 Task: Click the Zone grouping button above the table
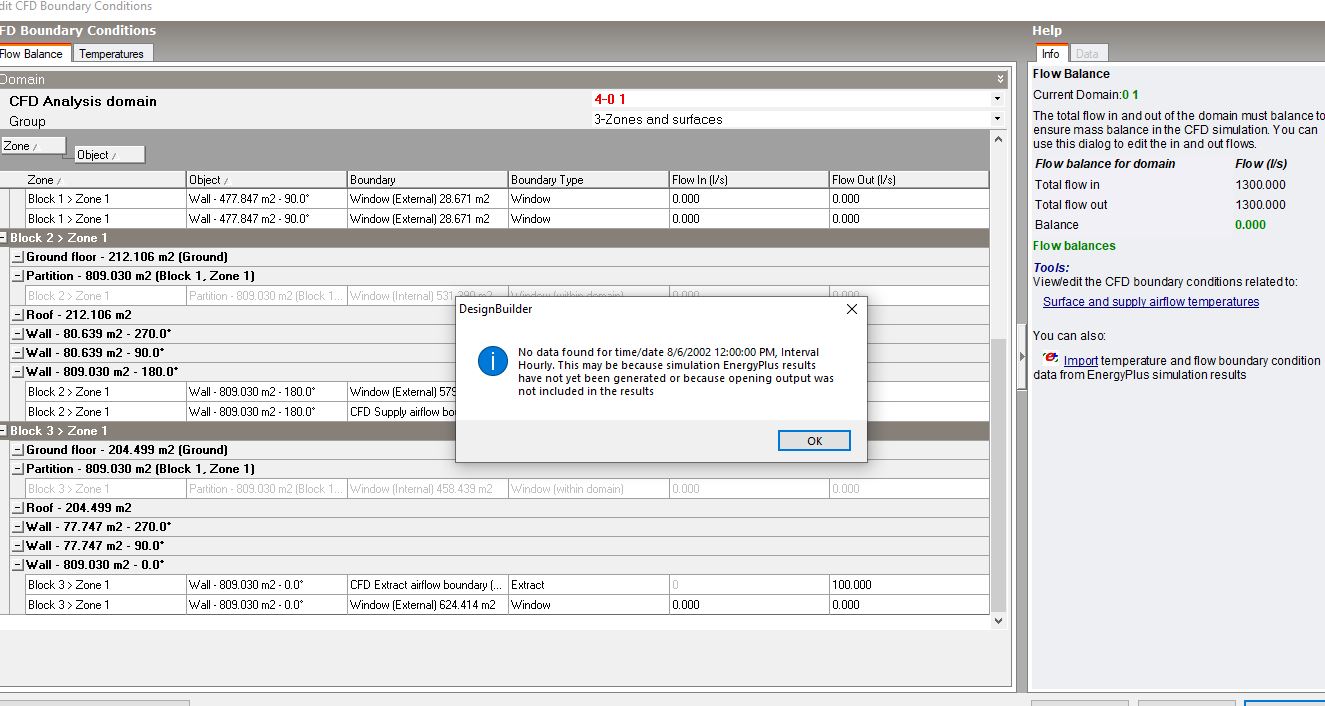pos(33,146)
